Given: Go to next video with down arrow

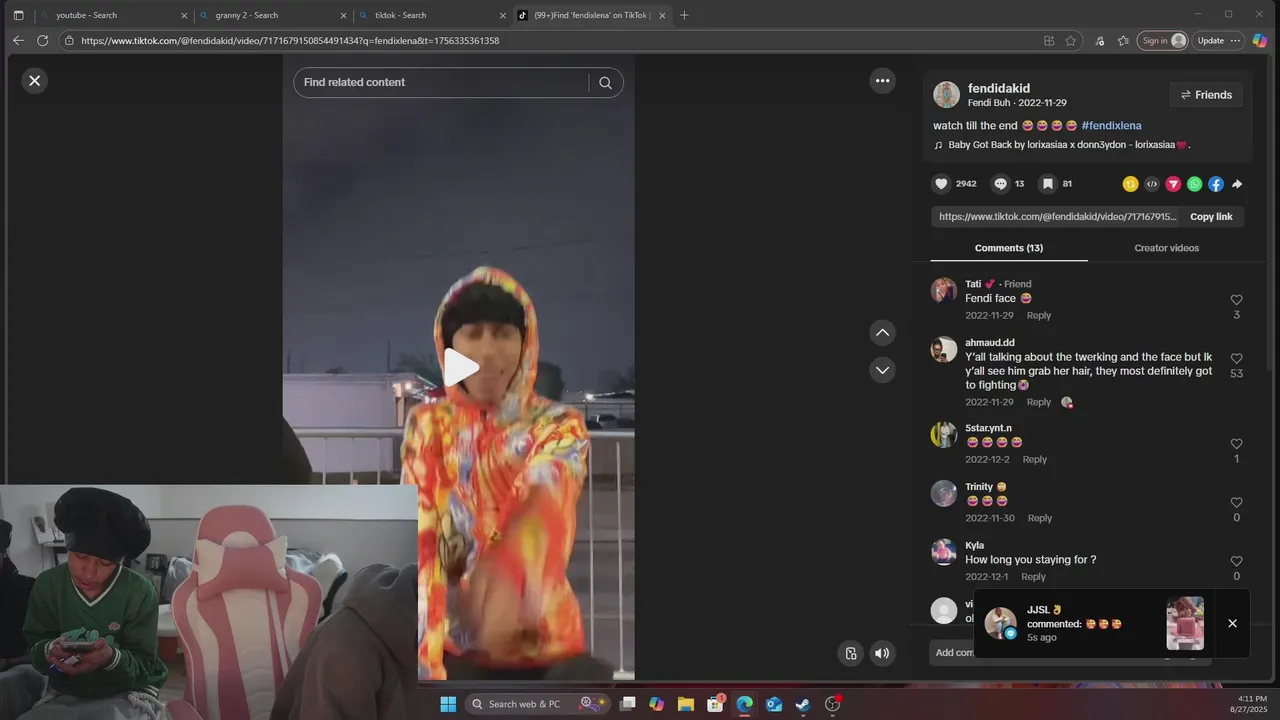Looking at the screenshot, I should [882, 370].
